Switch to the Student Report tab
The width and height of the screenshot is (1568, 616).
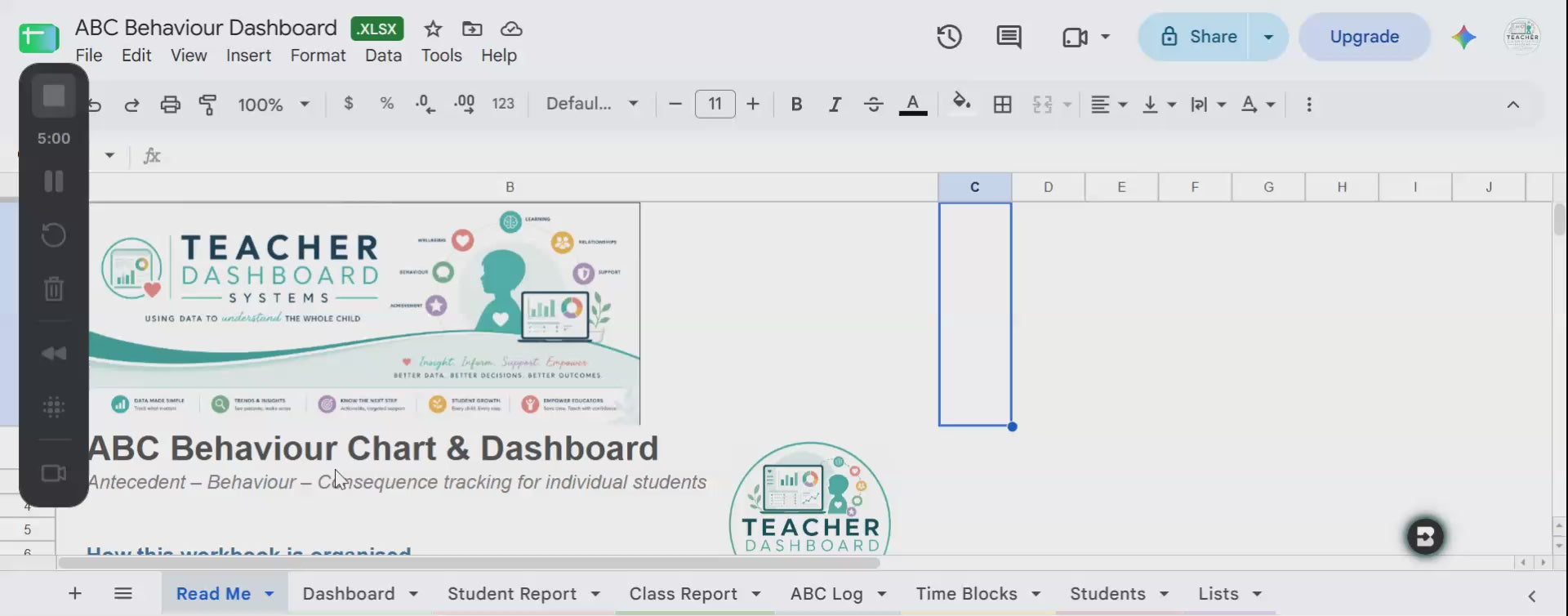tap(512, 594)
